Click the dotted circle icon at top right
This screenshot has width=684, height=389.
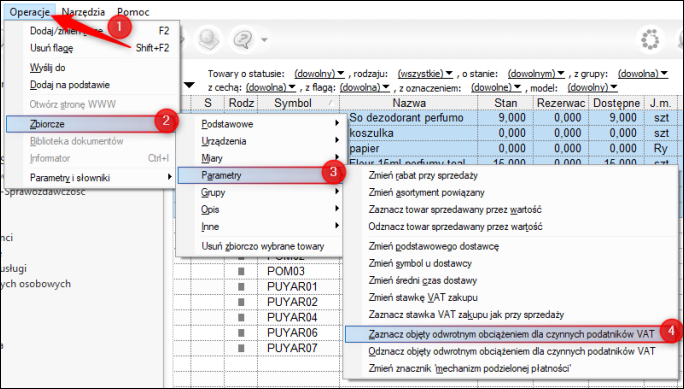click(x=650, y=40)
